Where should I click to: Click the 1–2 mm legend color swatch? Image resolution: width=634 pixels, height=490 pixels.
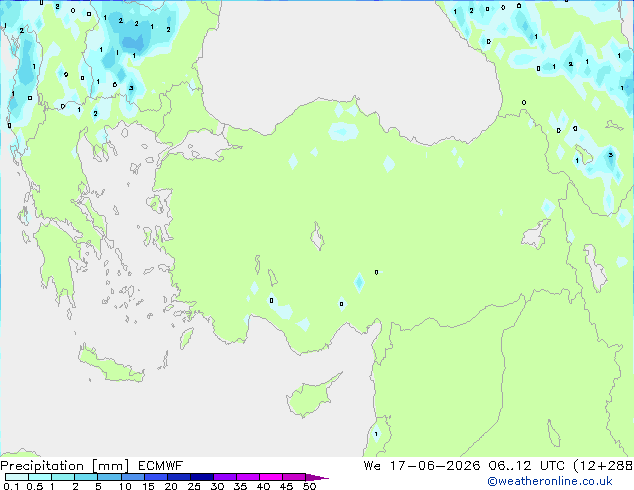coord(63,477)
